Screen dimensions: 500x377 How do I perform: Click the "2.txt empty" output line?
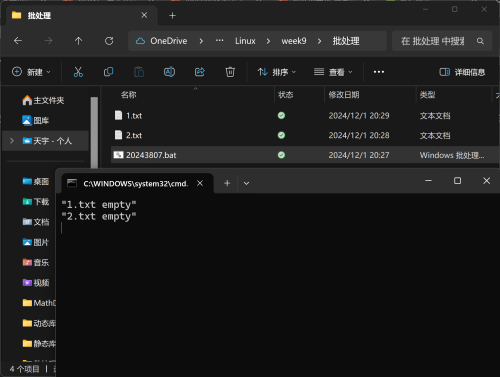[x=99, y=216]
